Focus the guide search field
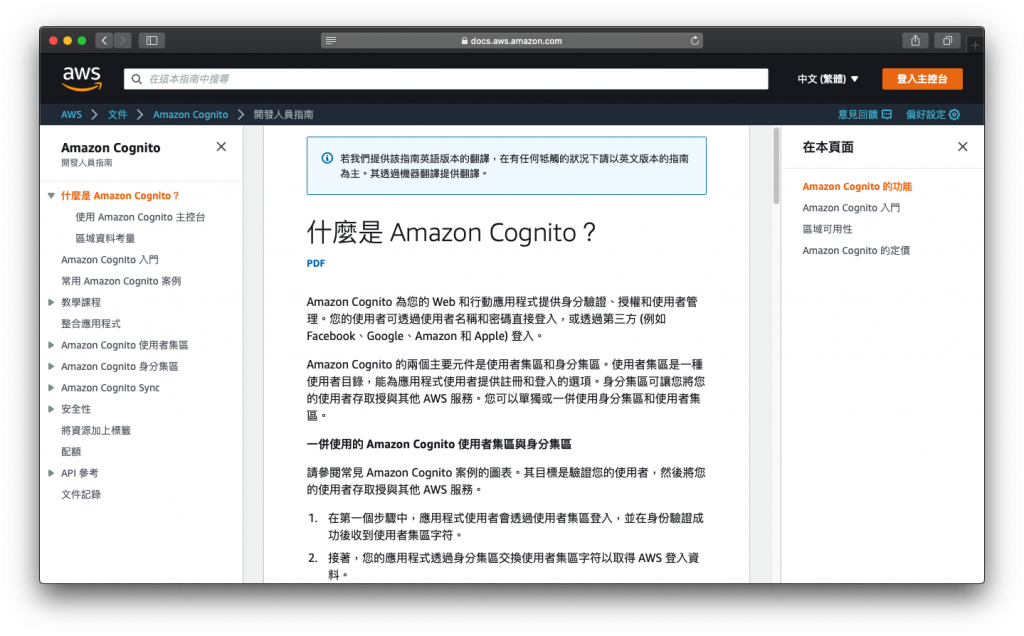This screenshot has height=636, width=1024. 446,79
